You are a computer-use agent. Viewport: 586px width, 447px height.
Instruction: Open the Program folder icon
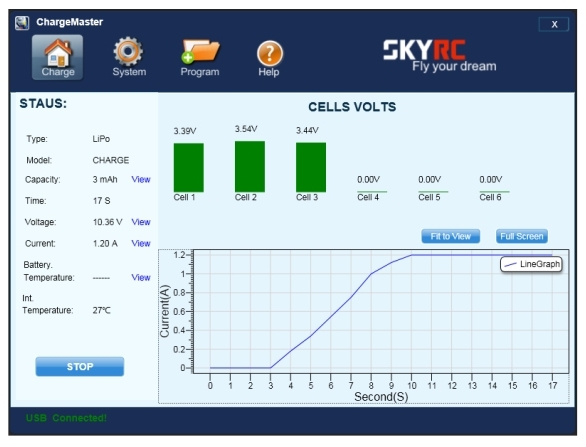tap(200, 57)
